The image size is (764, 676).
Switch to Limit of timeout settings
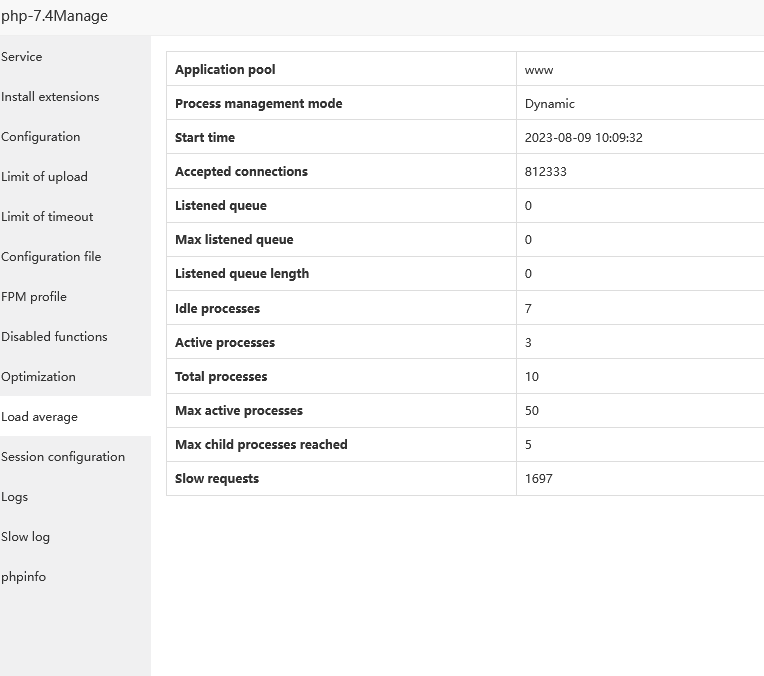tap(47, 217)
